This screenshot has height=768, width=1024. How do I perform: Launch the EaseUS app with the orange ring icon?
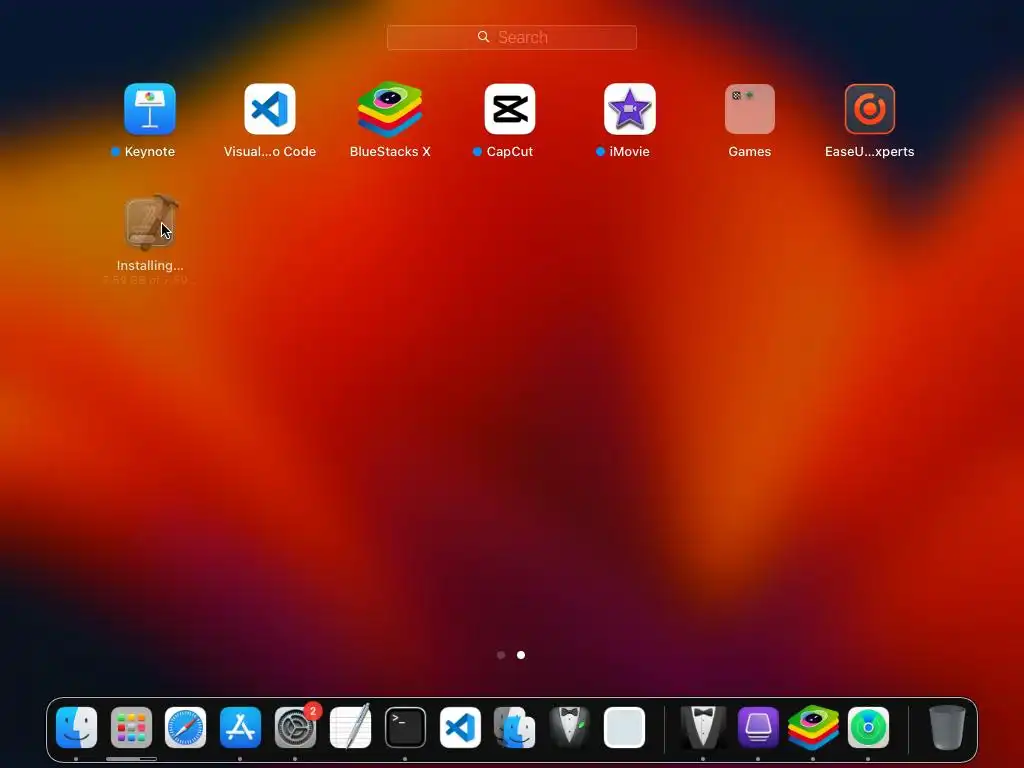[x=870, y=108]
